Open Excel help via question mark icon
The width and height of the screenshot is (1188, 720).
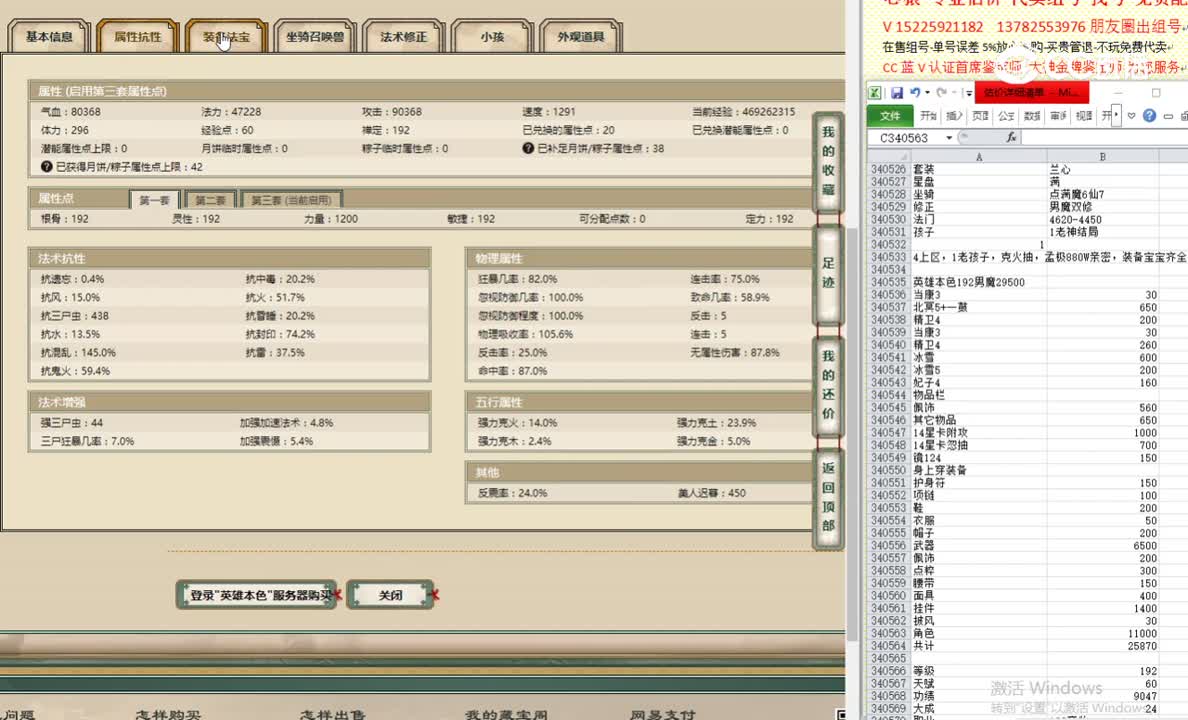click(1149, 114)
